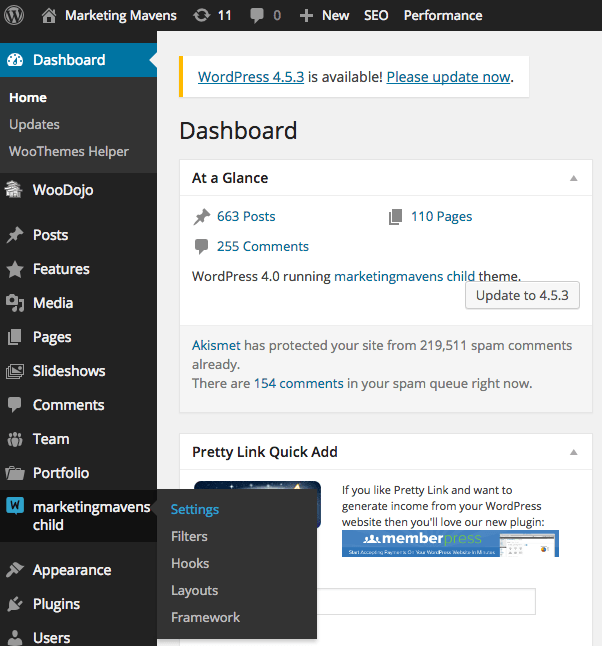Image resolution: width=602 pixels, height=646 pixels.
Task: Open the marketingmavens child menu item
Action: pyautogui.click(x=78, y=516)
